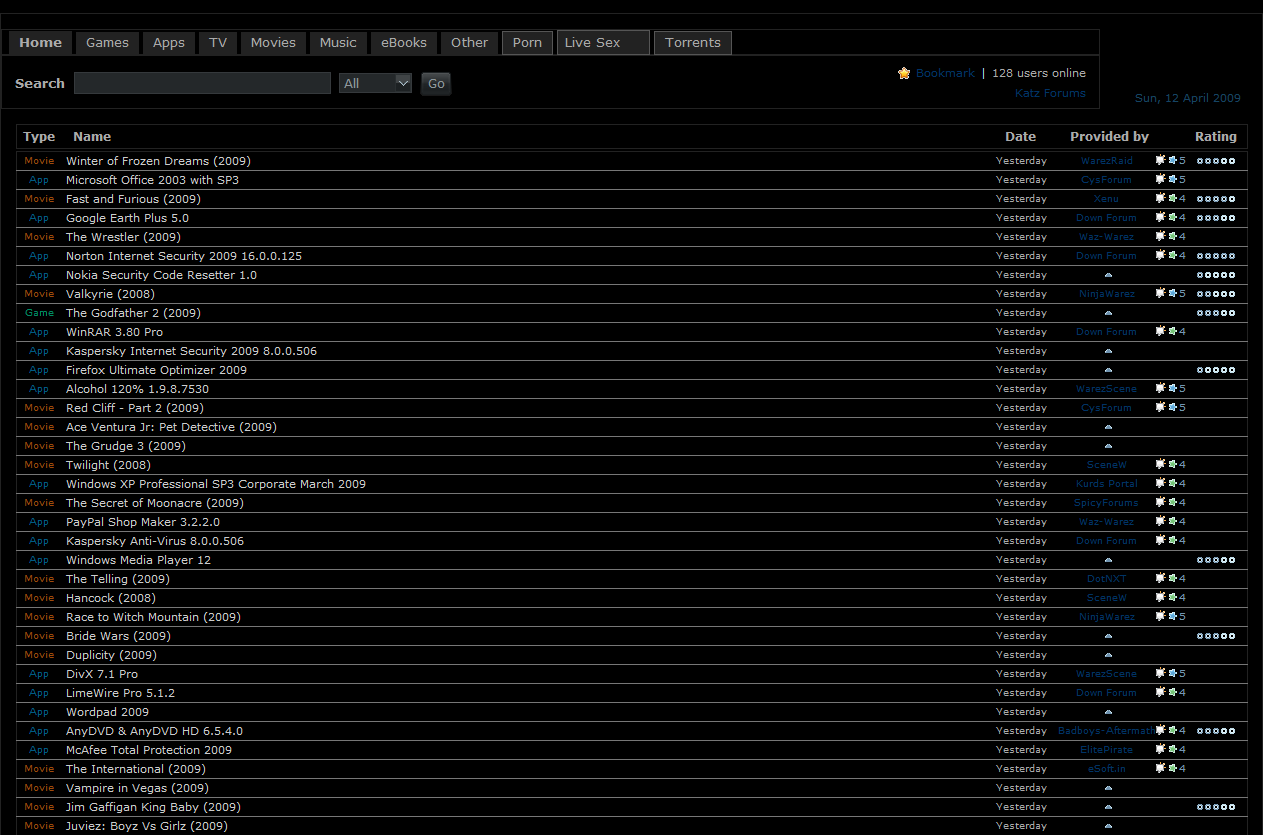The width and height of the screenshot is (1263, 835).
Task: Click the small arrow icon in Jim Gaffigan King Baby row
Action: (1108, 807)
